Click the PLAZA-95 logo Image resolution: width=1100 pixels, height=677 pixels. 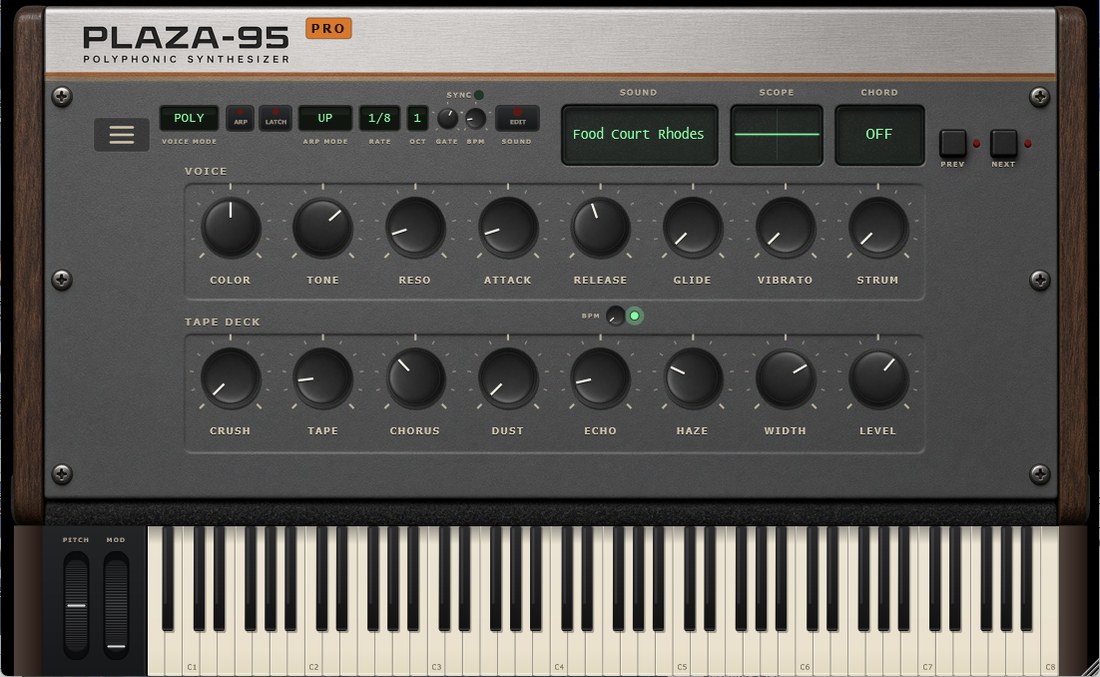[186, 37]
